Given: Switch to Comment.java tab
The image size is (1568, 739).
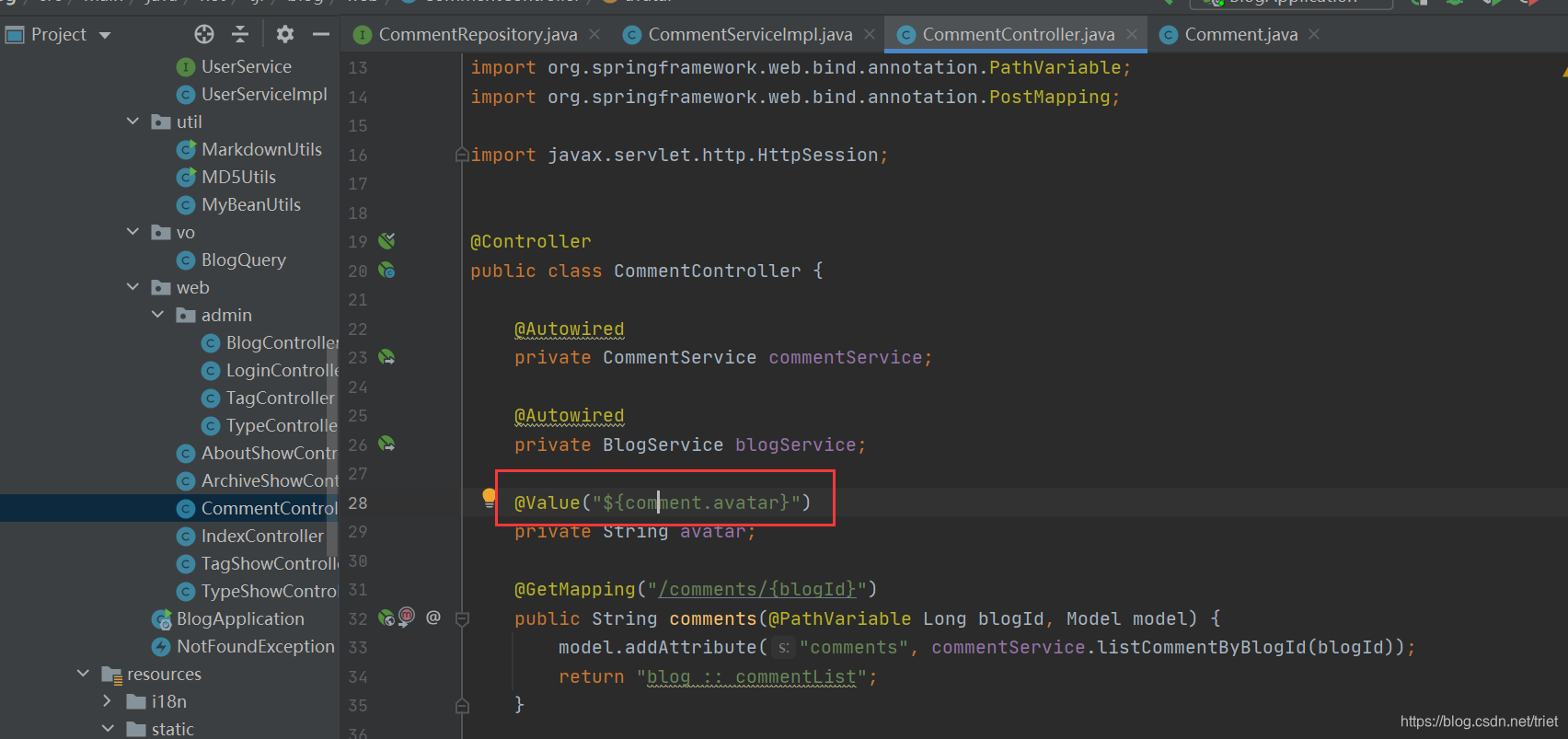Looking at the screenshot, I should [x=1239, y=35].
